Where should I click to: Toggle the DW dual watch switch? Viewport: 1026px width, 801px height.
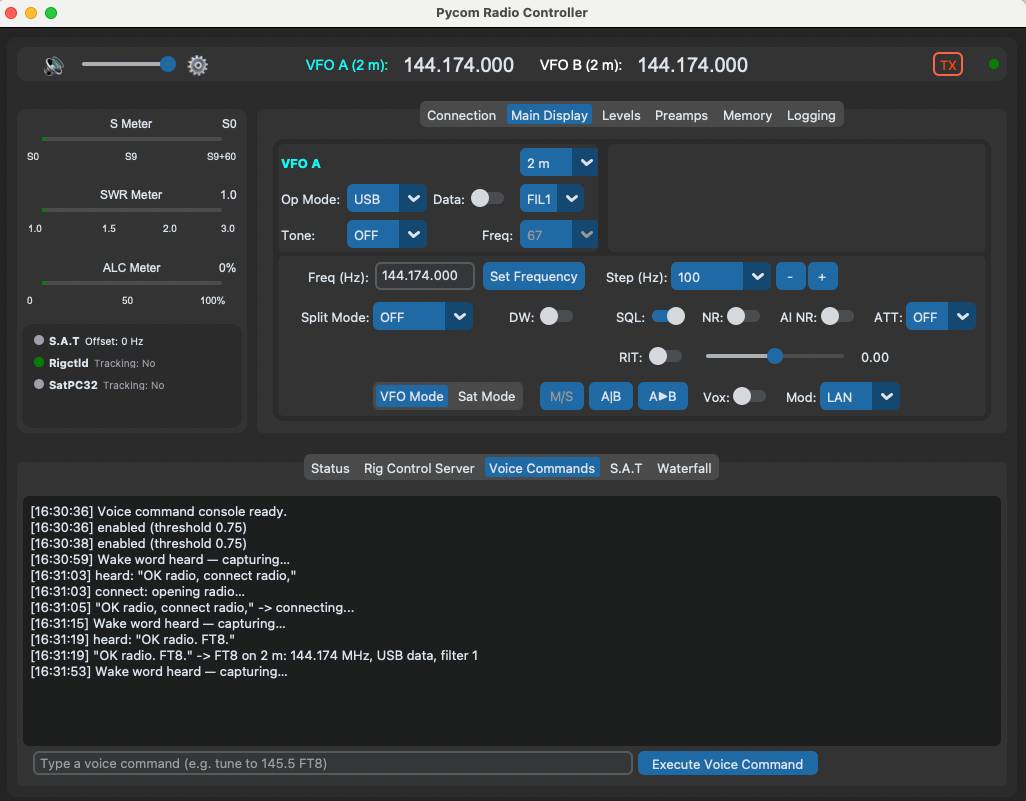coord(556,317)
